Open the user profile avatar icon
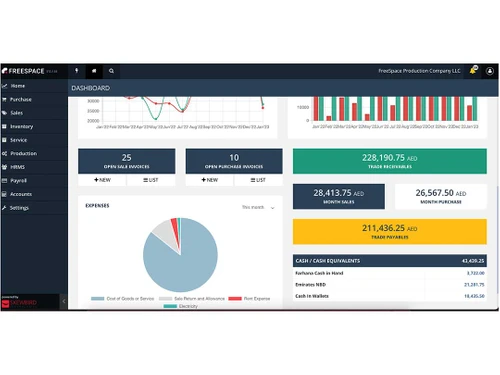Image resolution: width=500 pixels, height=375 pixels. pos(490,71)
